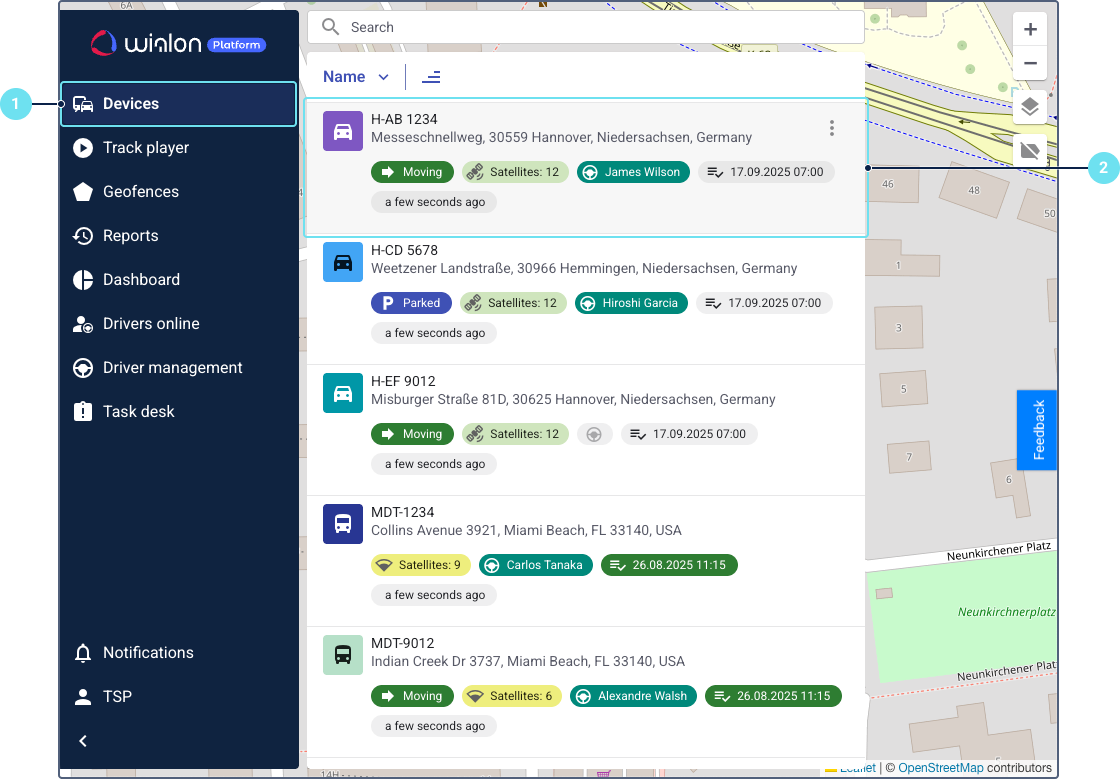Viewport: 1120px width, 779px height.
Task: Click the device Search field
Action: (x=600, y=28)
